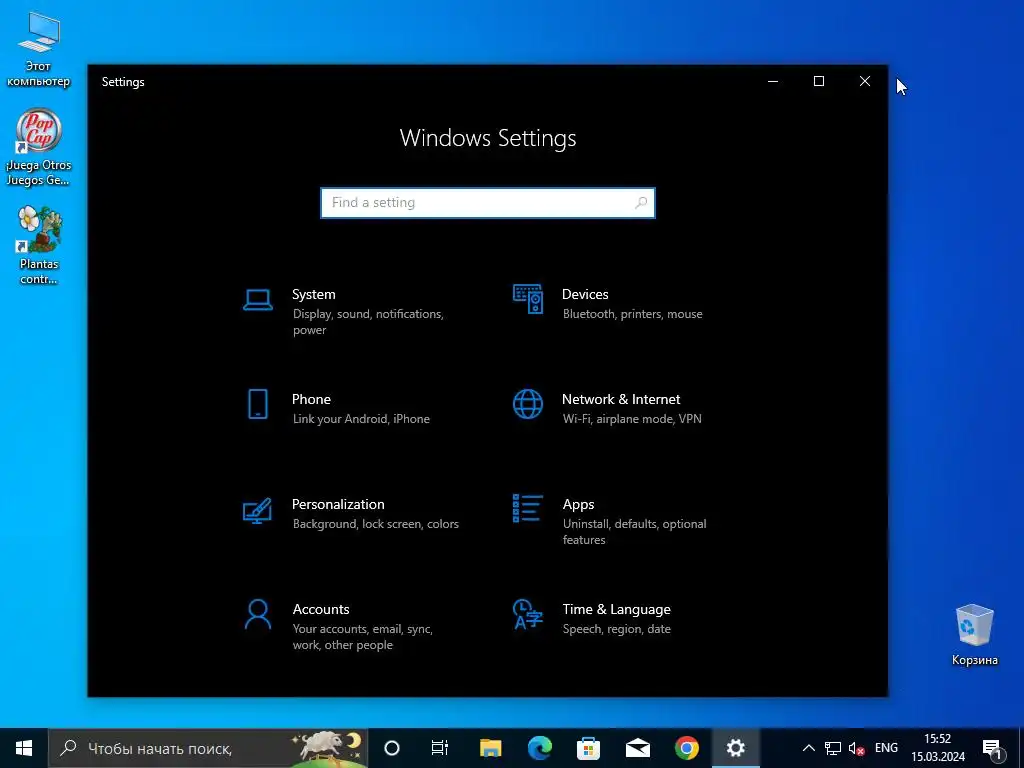The width and height of the screenshot is (1024, 768).
Task: Open the Network & Internet globe icon
Action: click(528, 404)
